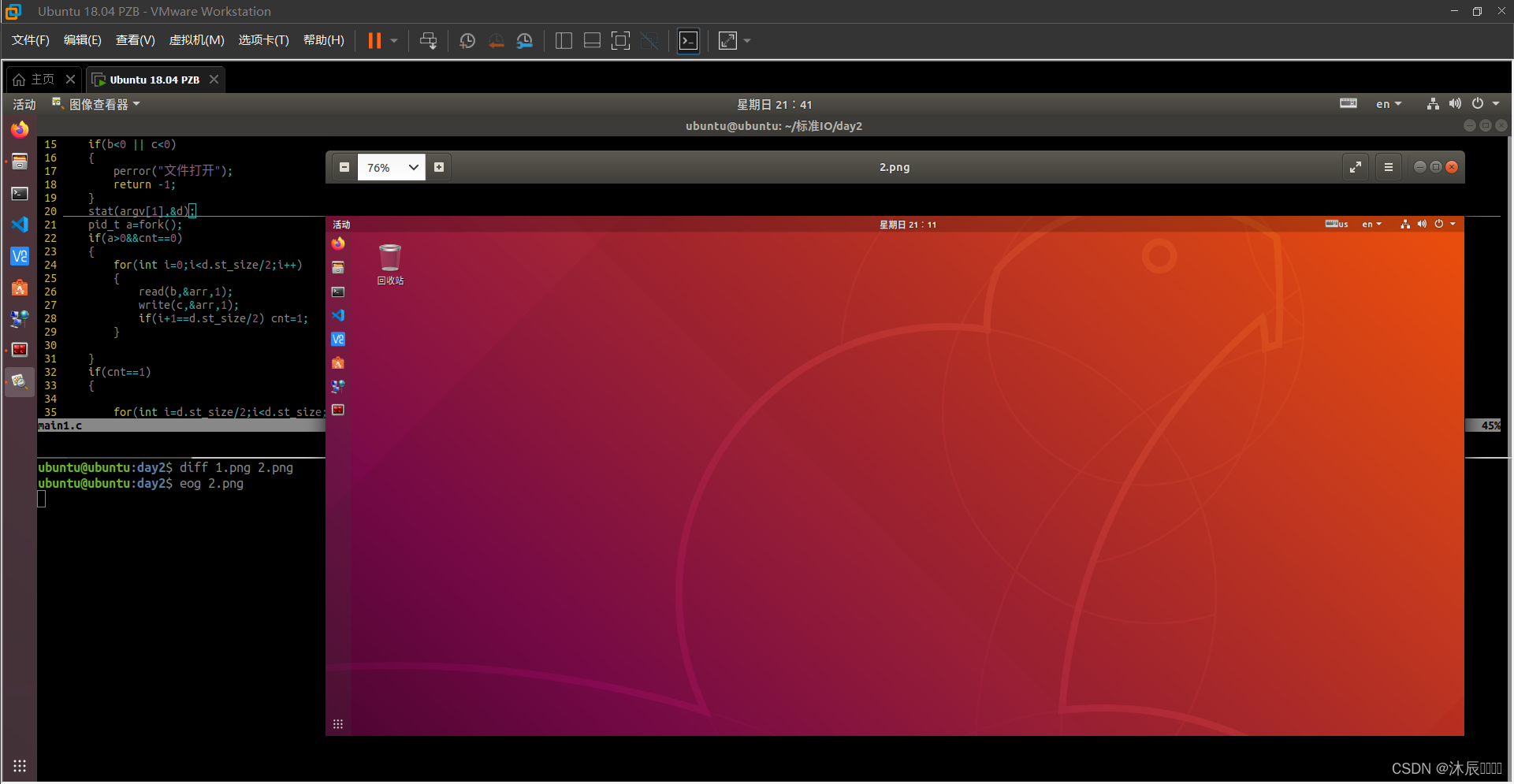Click the keyboard indicator icon in the outer Ubuntu top bar
The width and height of the screenshot is (1514, 784).
(x=1348, y=103)
